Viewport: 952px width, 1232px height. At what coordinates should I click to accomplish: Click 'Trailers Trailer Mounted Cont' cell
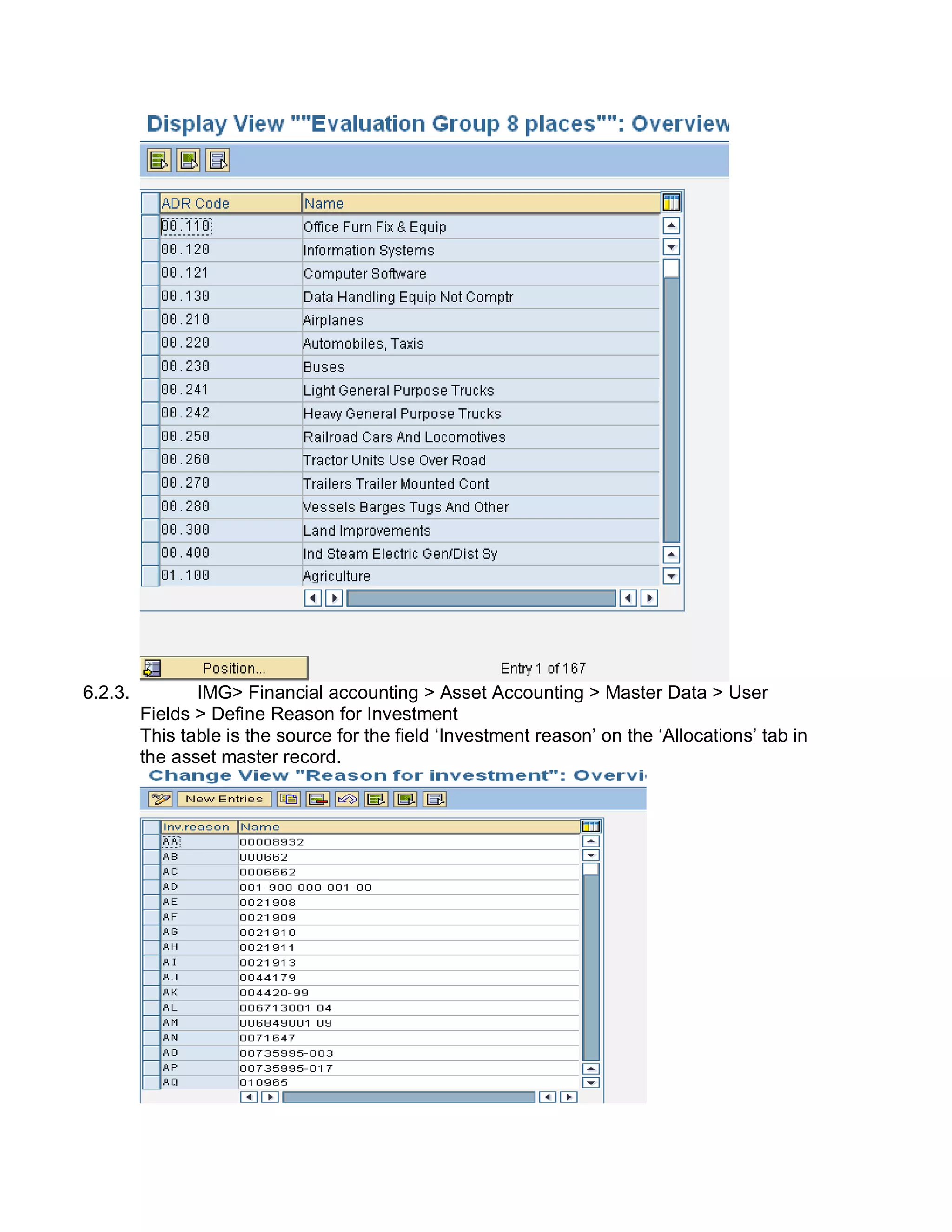coord(481,484)
